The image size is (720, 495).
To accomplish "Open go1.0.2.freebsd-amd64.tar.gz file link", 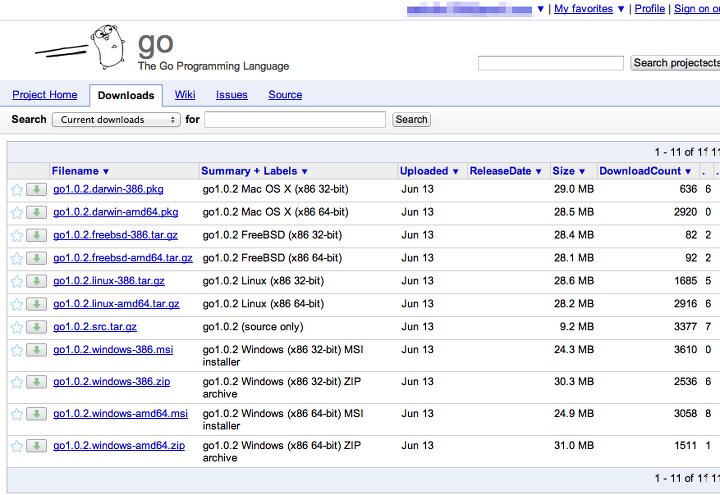I will pos(123,258).
